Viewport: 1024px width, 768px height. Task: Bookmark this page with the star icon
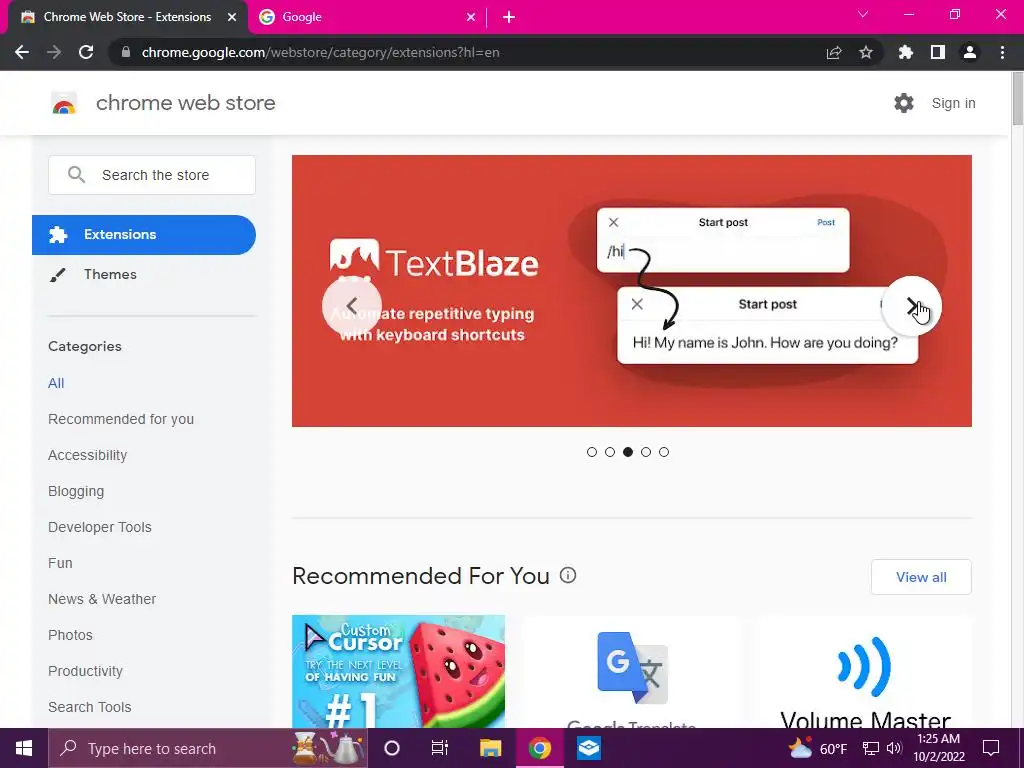(866, 52)
